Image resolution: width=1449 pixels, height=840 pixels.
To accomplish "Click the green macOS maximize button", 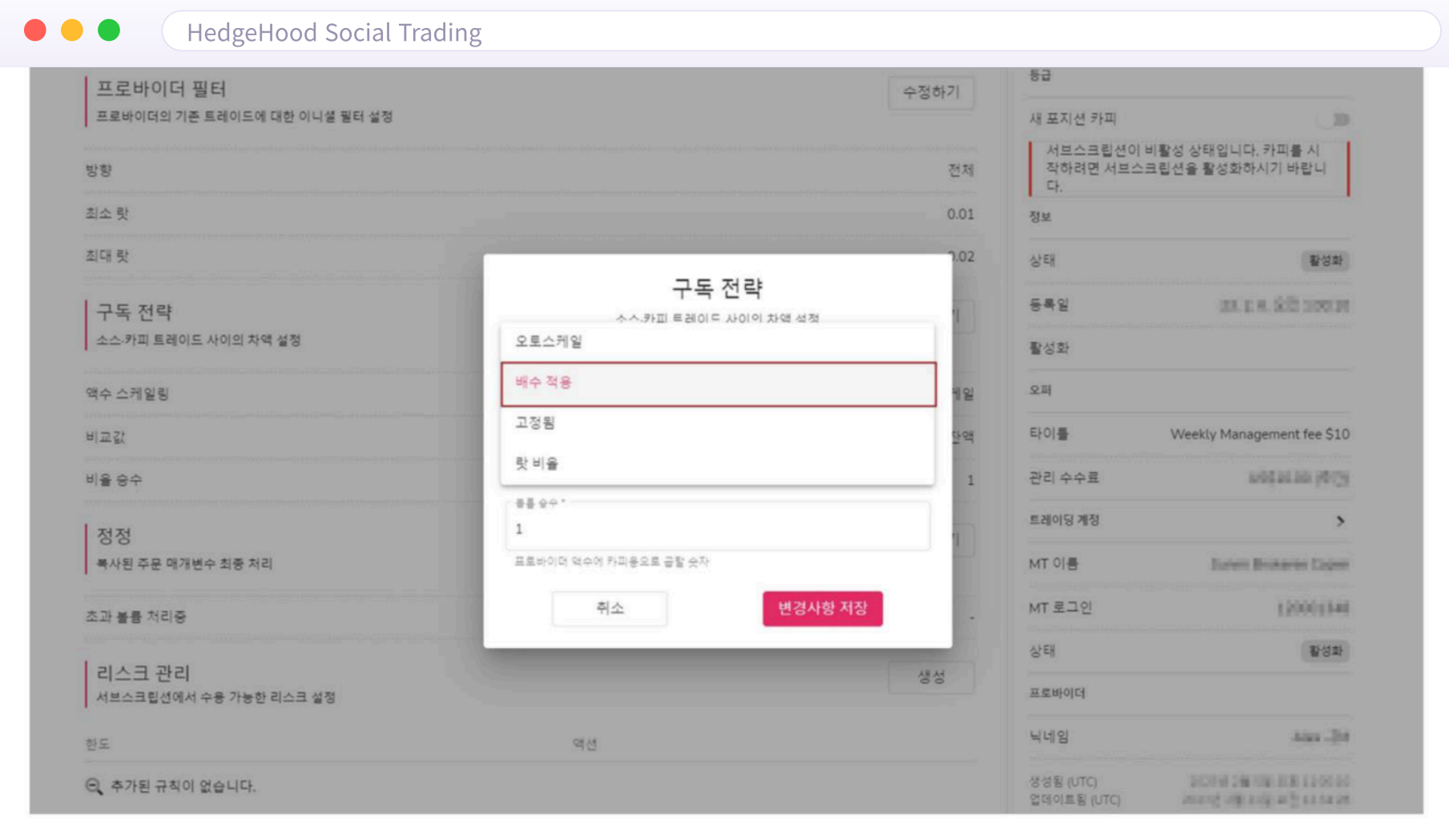I will (109, 30).
